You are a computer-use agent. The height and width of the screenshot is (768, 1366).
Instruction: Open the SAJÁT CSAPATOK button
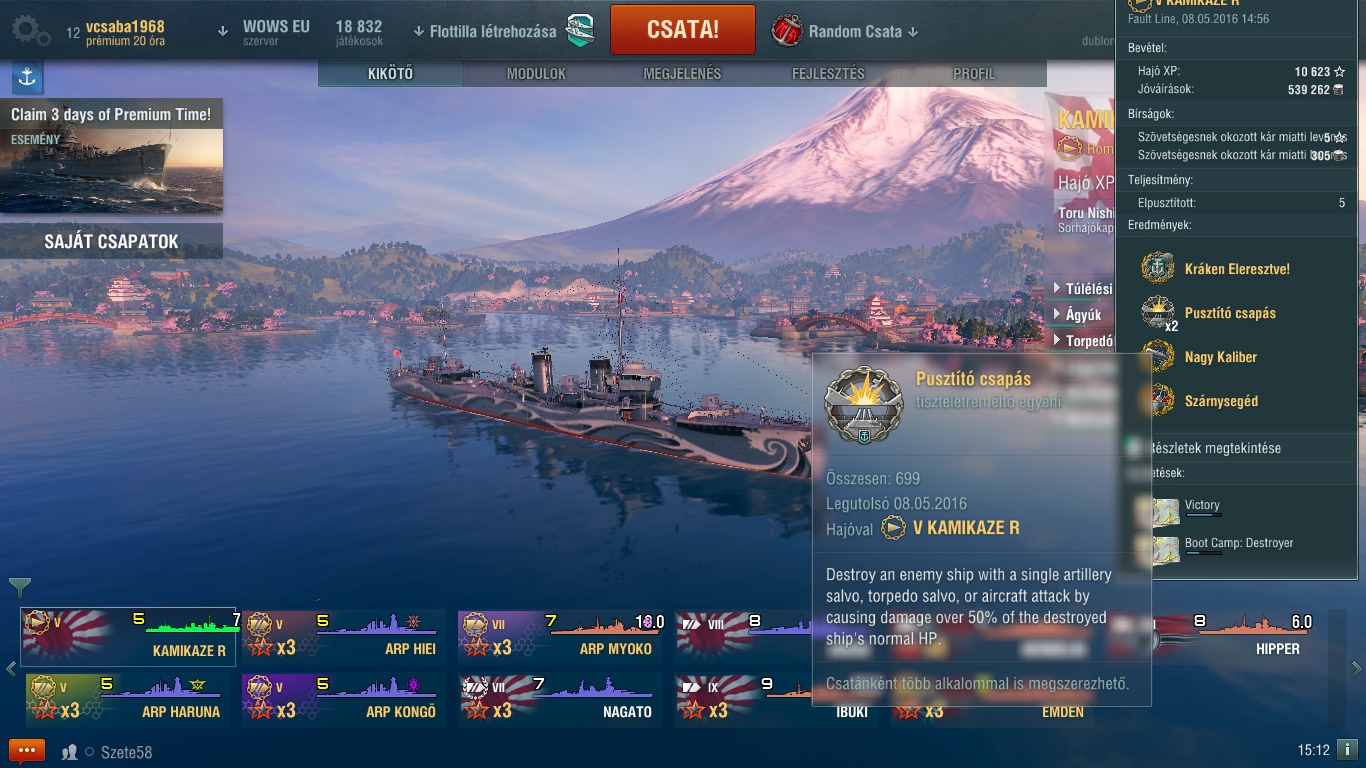[111, 241]
